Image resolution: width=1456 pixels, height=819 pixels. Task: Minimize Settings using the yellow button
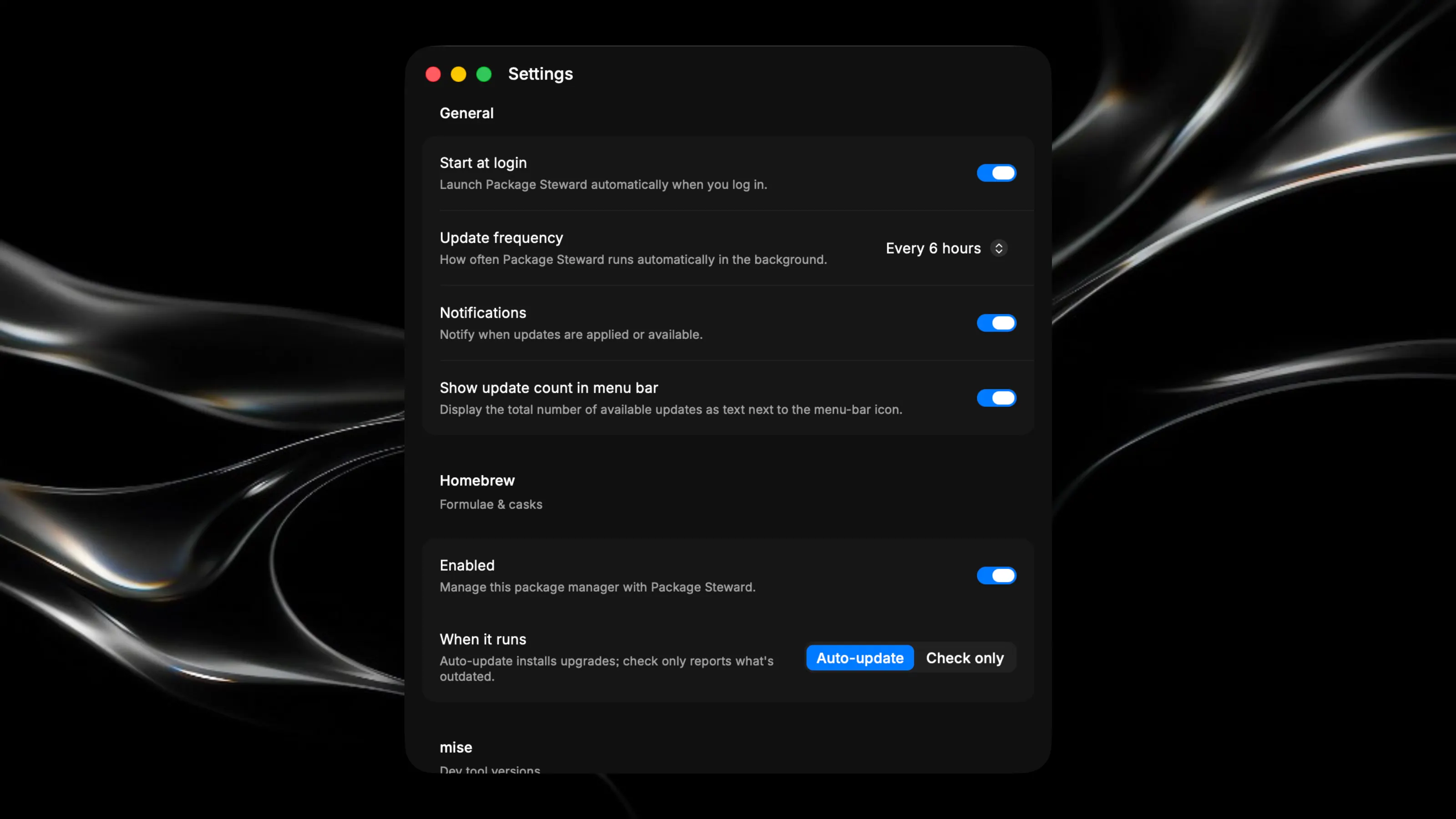coord(458,74)
